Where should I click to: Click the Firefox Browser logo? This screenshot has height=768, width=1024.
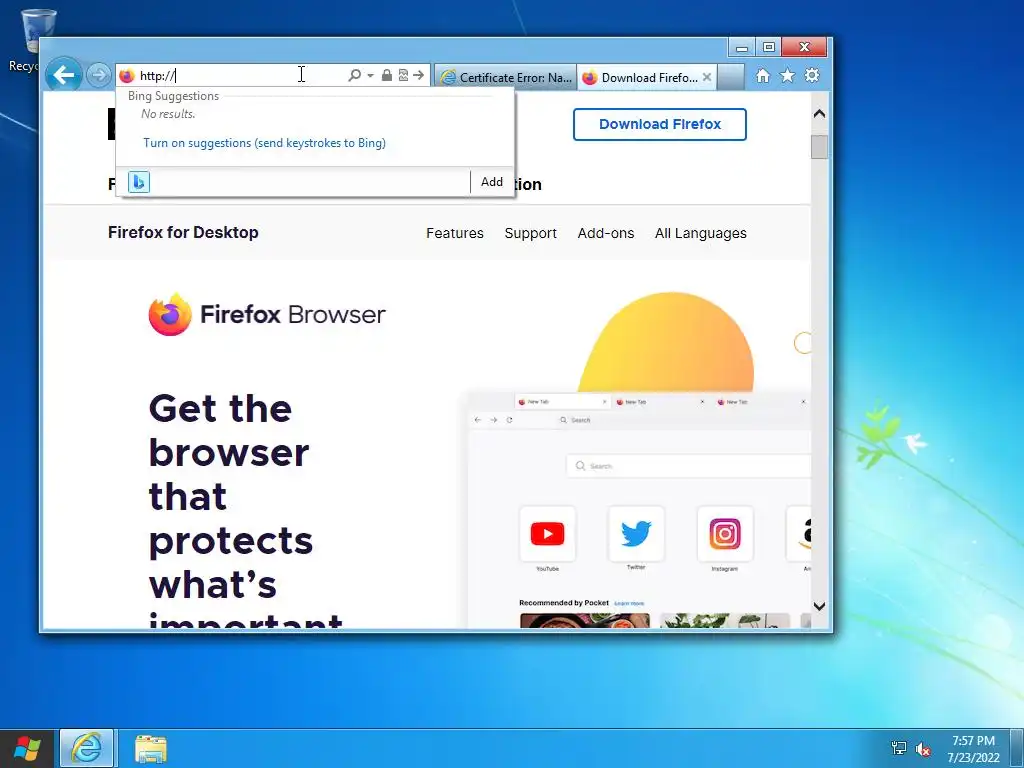266,314
